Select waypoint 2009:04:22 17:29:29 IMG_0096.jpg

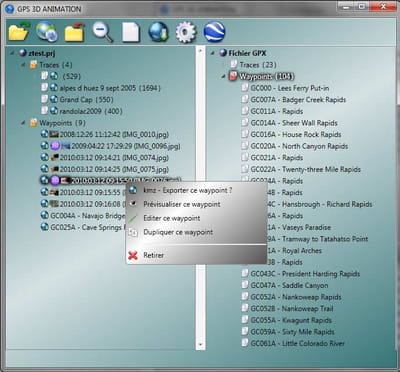pyautogui.click(x=126, y=146)
